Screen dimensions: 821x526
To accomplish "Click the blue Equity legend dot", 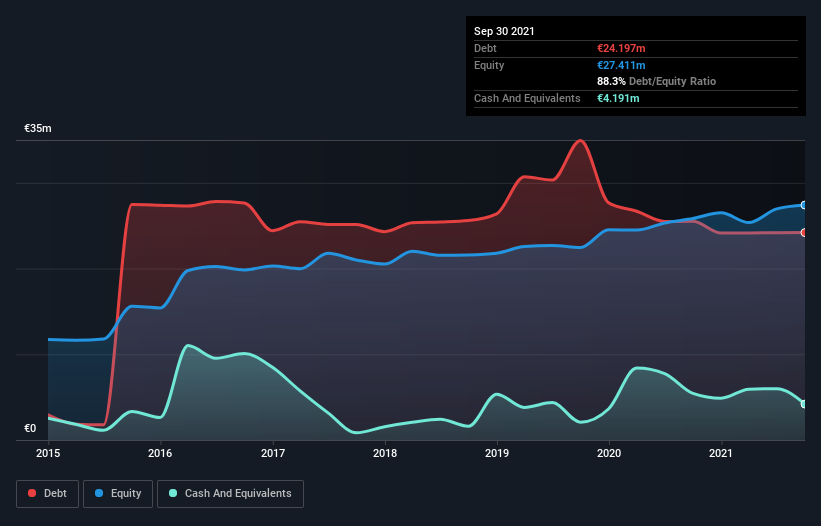I will point(99,493).
